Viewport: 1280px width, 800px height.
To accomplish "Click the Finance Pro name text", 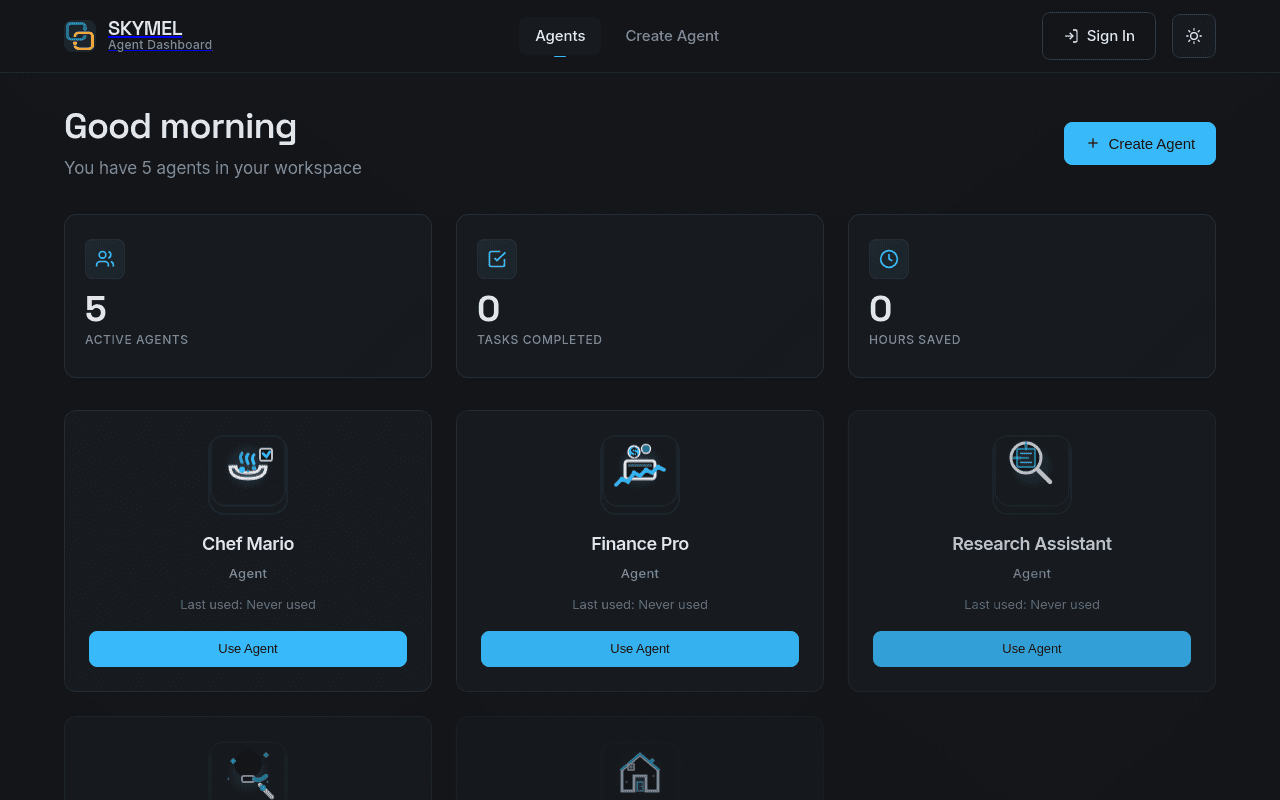I will coord(640,544).
